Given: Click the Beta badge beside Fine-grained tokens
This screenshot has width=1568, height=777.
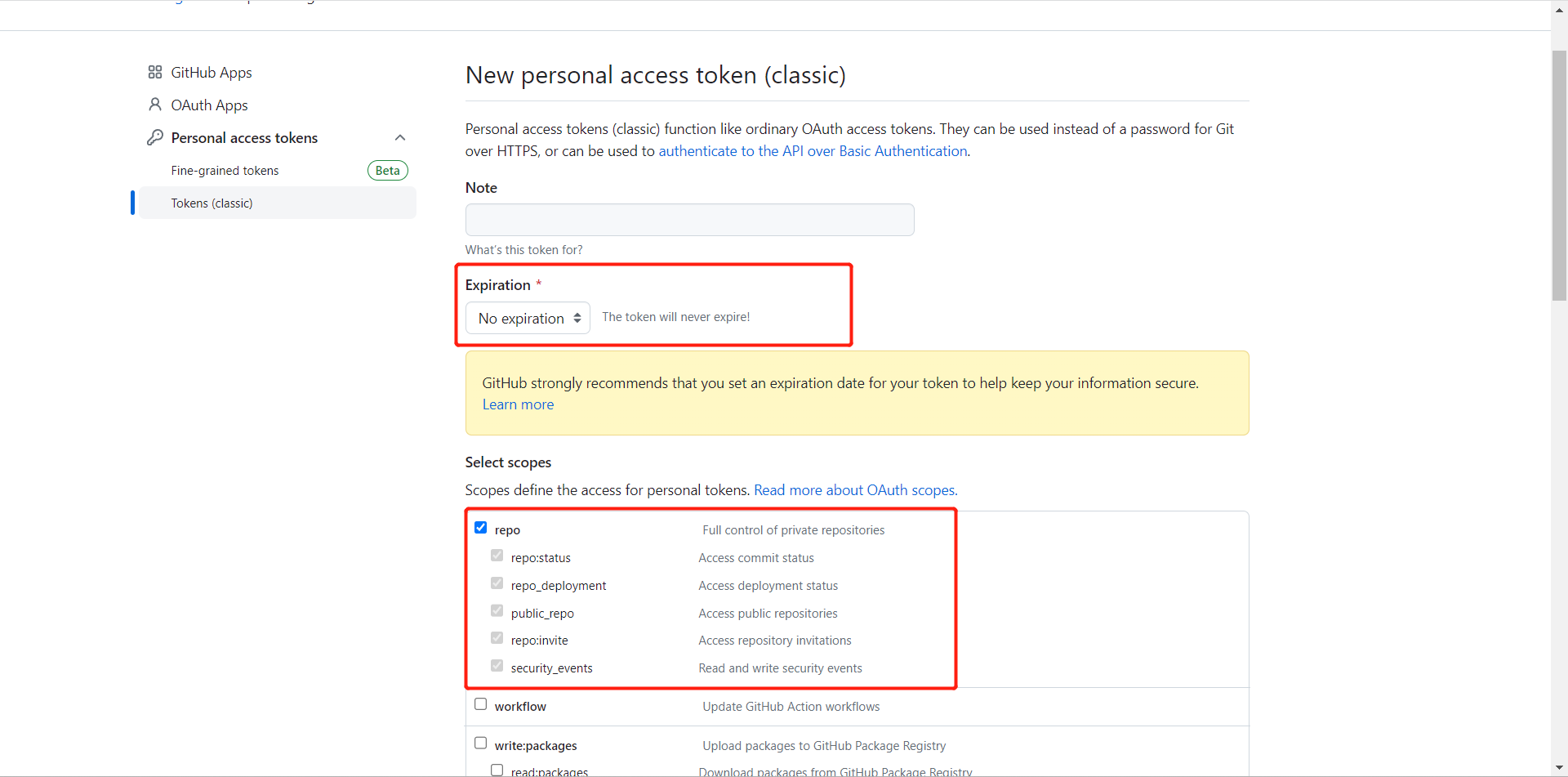Looking at the screenshot, I should [x=388, y=171].
